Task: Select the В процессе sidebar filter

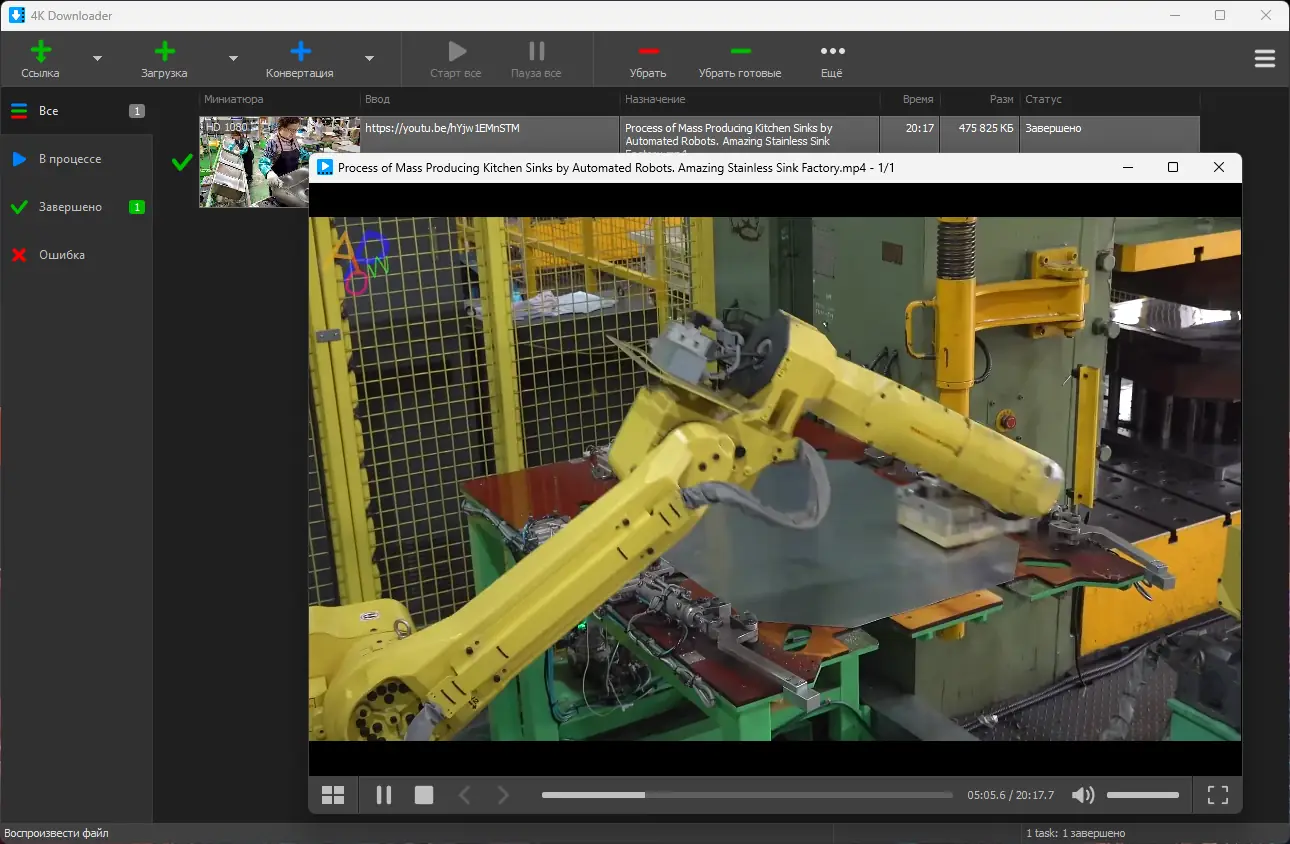Action: (x=70, y=159)
